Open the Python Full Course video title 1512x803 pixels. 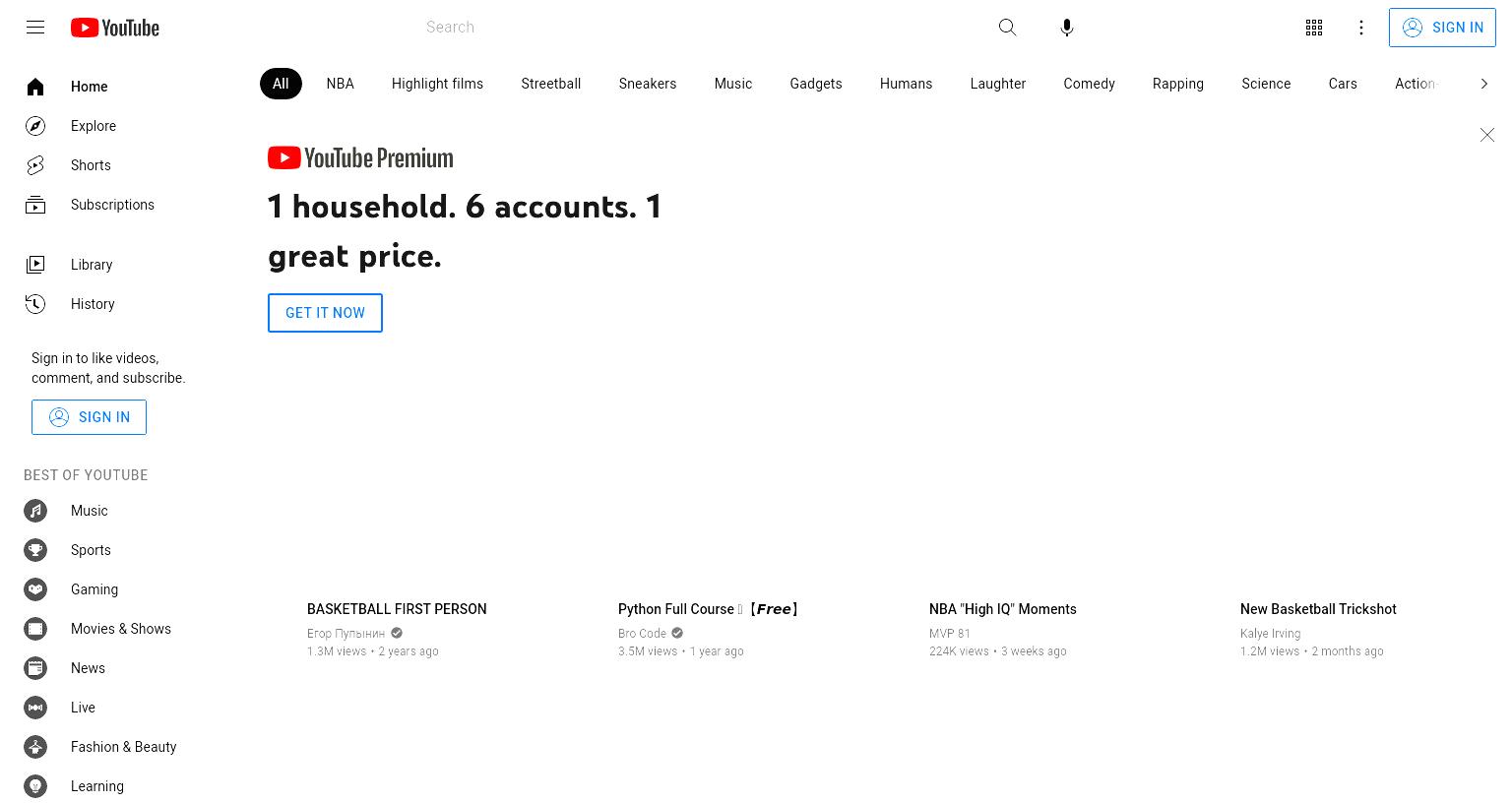pyautogui.click(x=708, y=609)
